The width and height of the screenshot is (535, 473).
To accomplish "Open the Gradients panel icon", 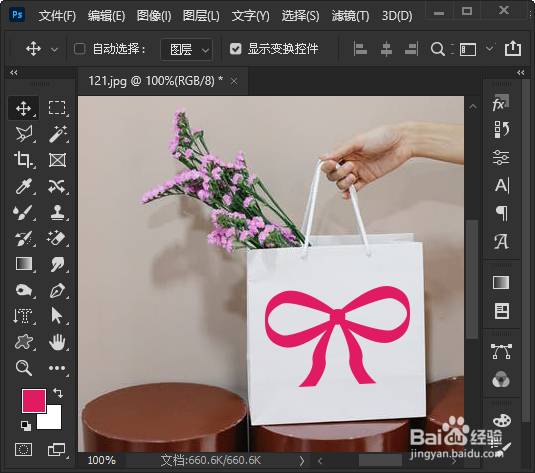I will click(x=501, y=283).
